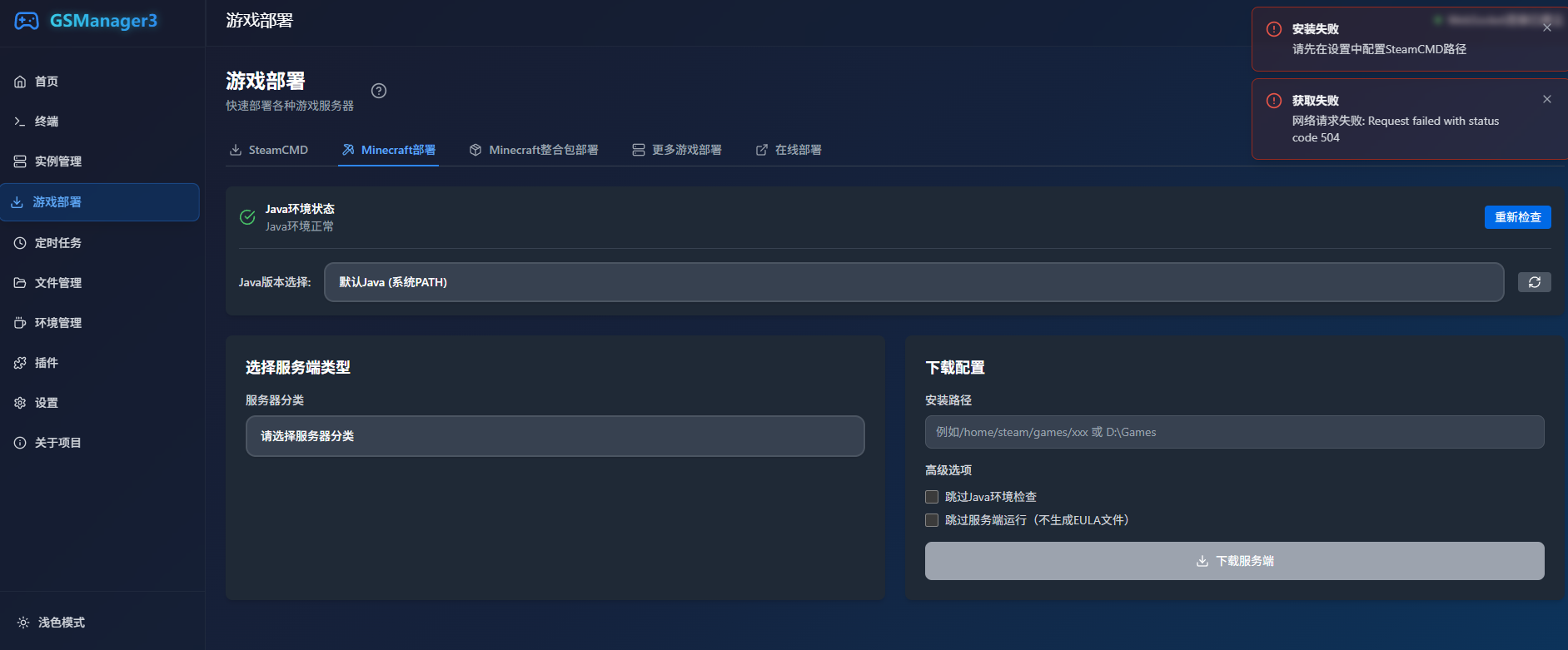Open 定时任务 scheduled tasks
Image resolution: width=1568 pixels, height=650 pixels.
coord(100,243)
